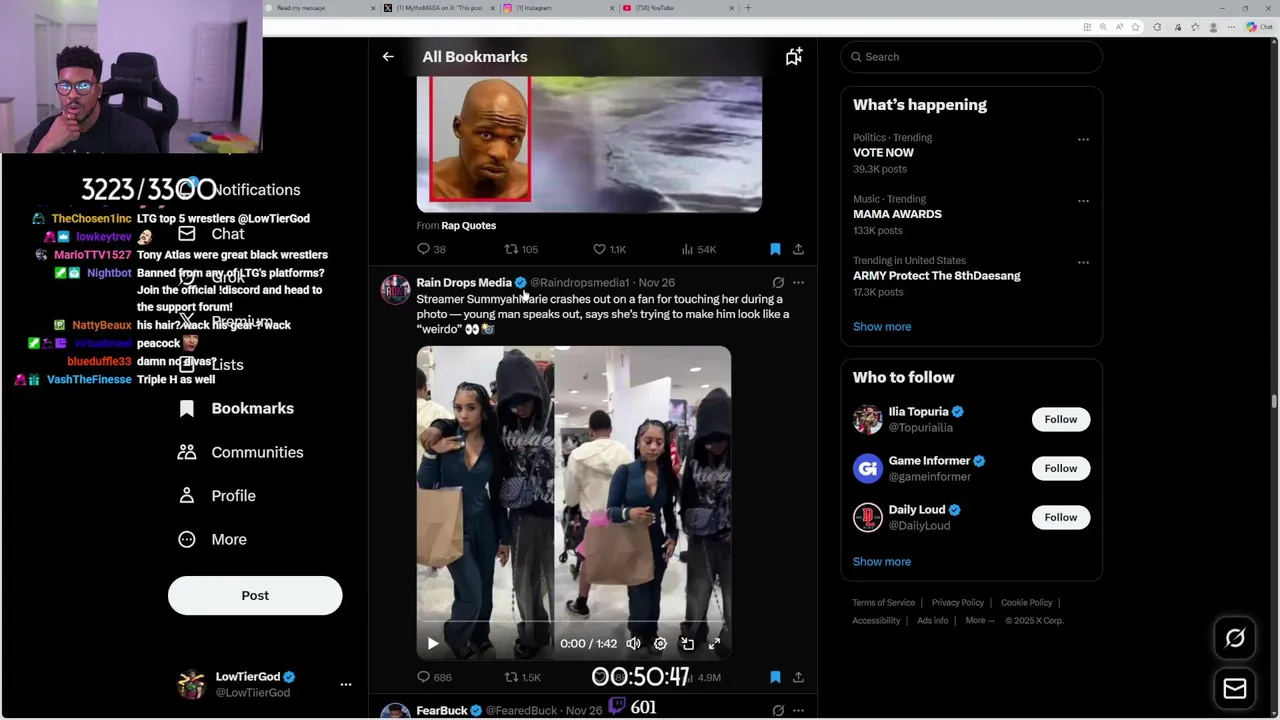
Task: Click the search field
Action: pyautogui.click(x=971, y=57)
